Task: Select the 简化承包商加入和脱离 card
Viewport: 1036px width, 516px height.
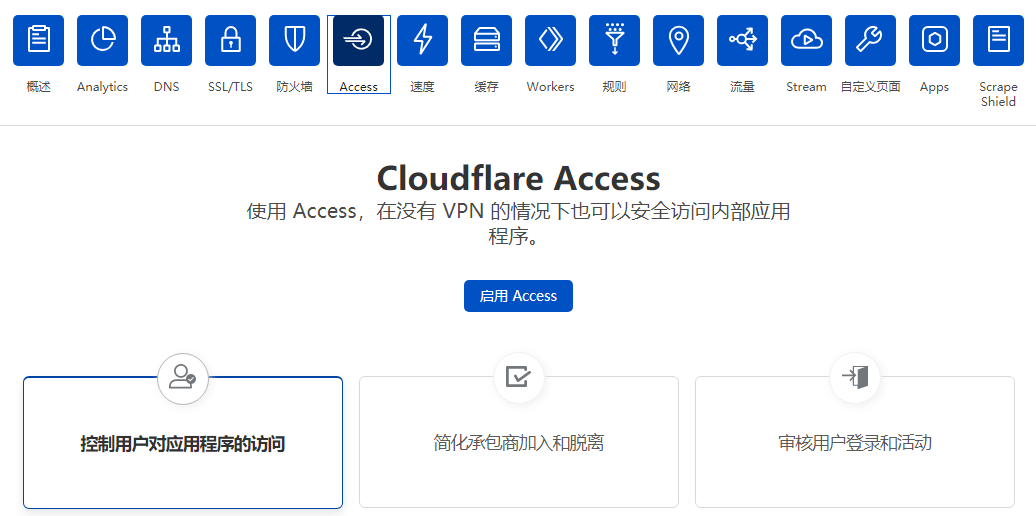Action: (x=519, y=442)
